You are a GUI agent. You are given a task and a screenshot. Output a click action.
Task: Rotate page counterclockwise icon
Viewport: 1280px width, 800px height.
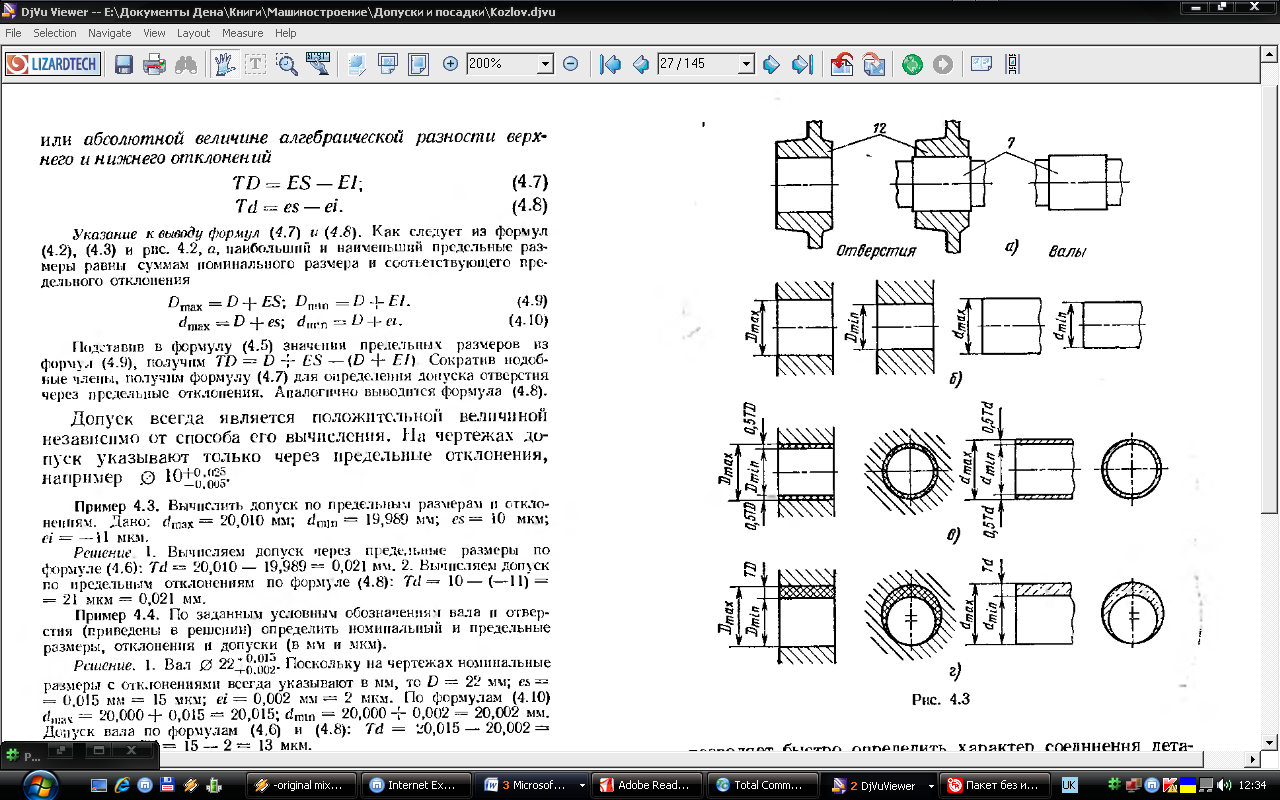point(842,64)
